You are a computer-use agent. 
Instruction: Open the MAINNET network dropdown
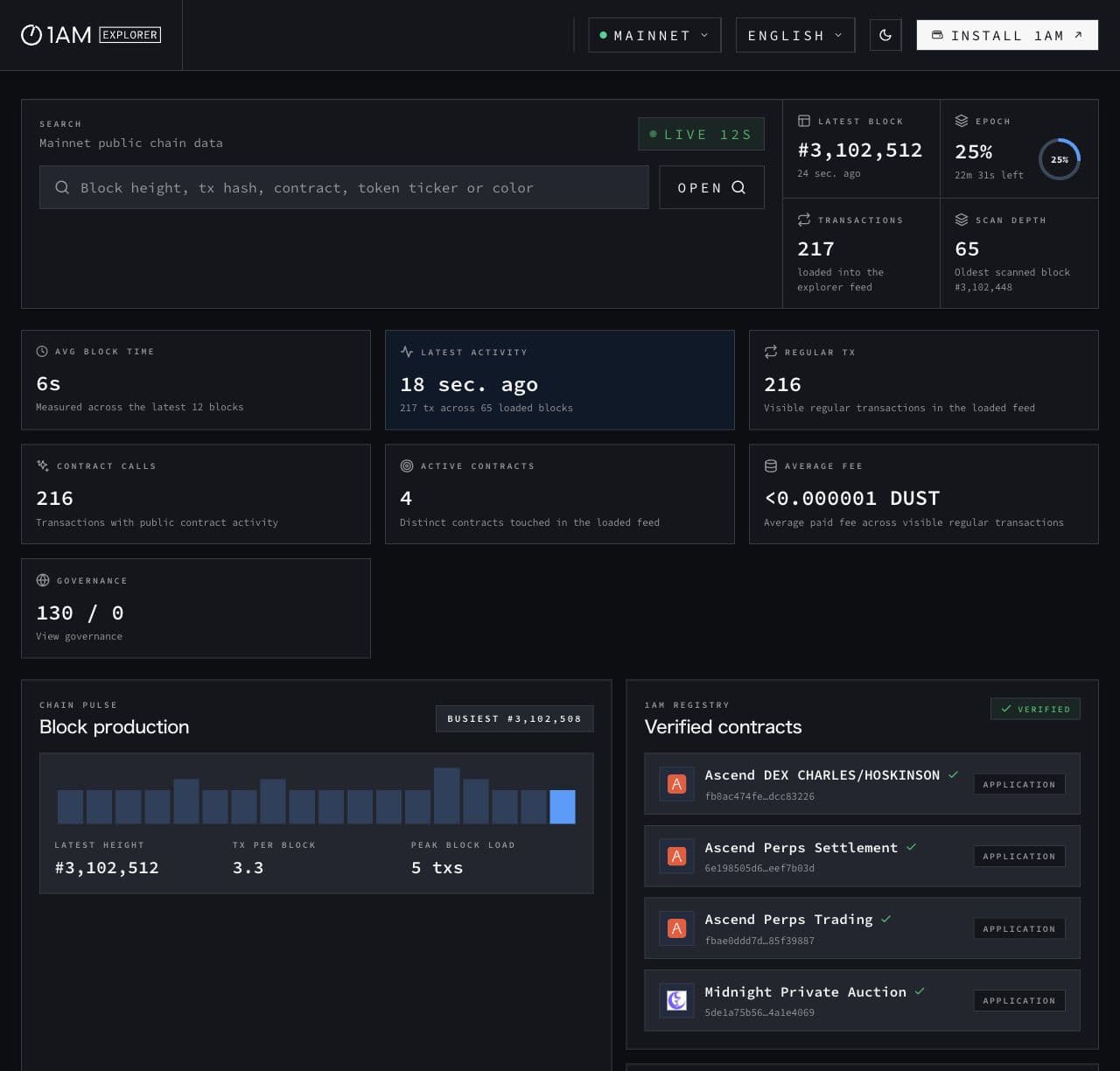pos(654,35)
